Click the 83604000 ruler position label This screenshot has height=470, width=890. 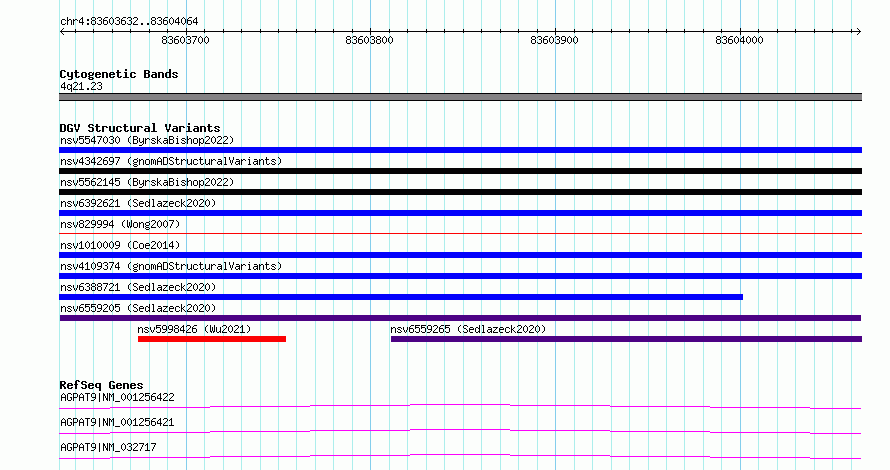click(x=740, y=40)
